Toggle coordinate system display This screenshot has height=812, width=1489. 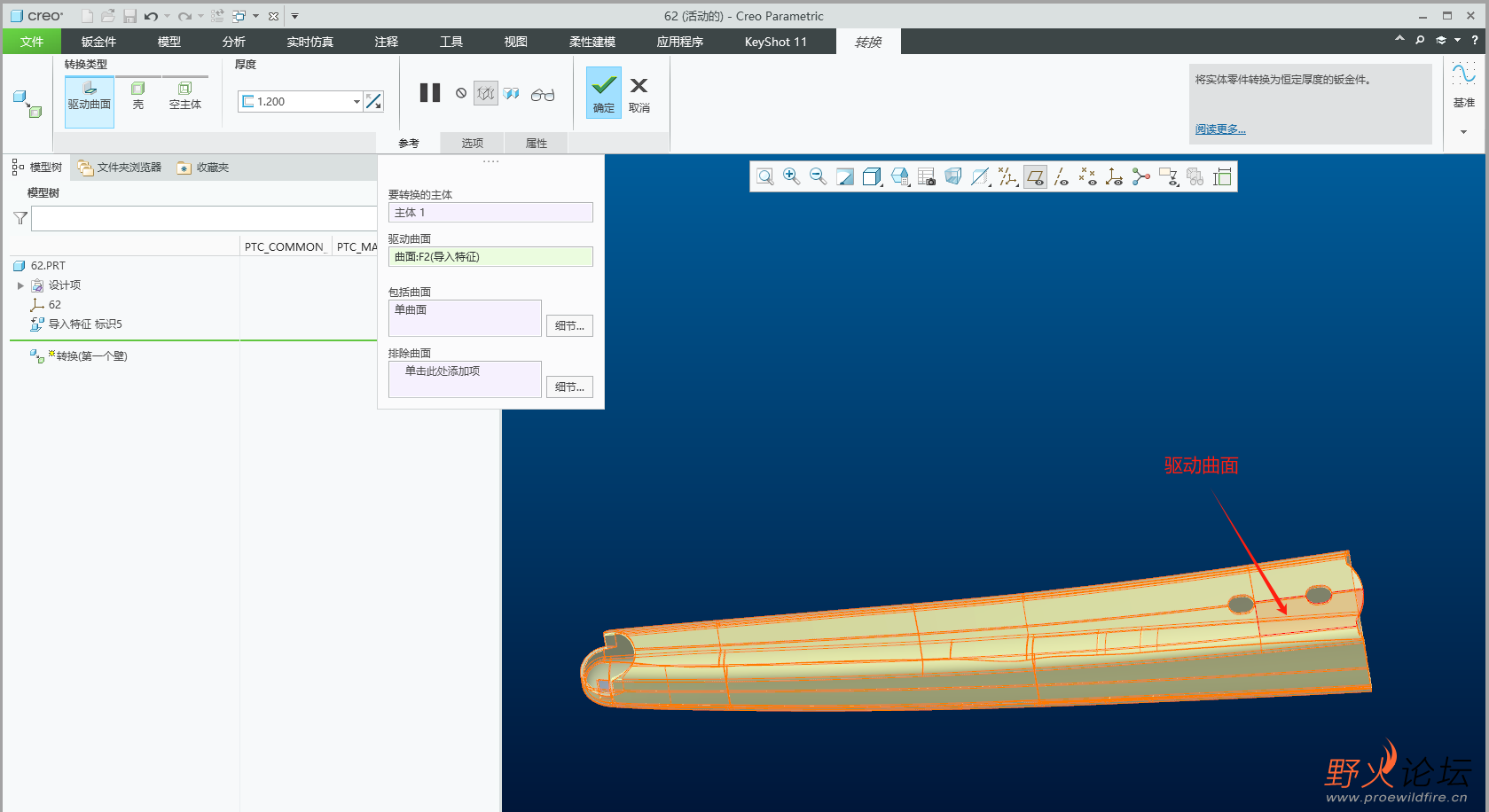click(1115, 177)
